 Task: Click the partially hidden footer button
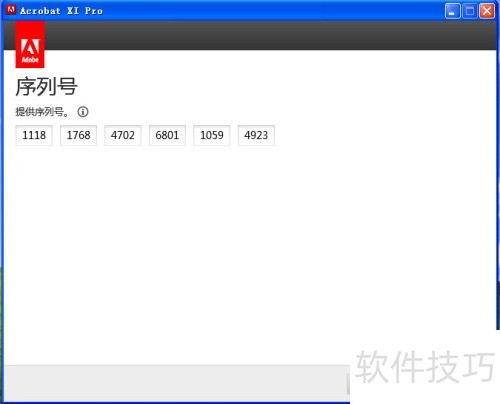(x=348, y=384)
